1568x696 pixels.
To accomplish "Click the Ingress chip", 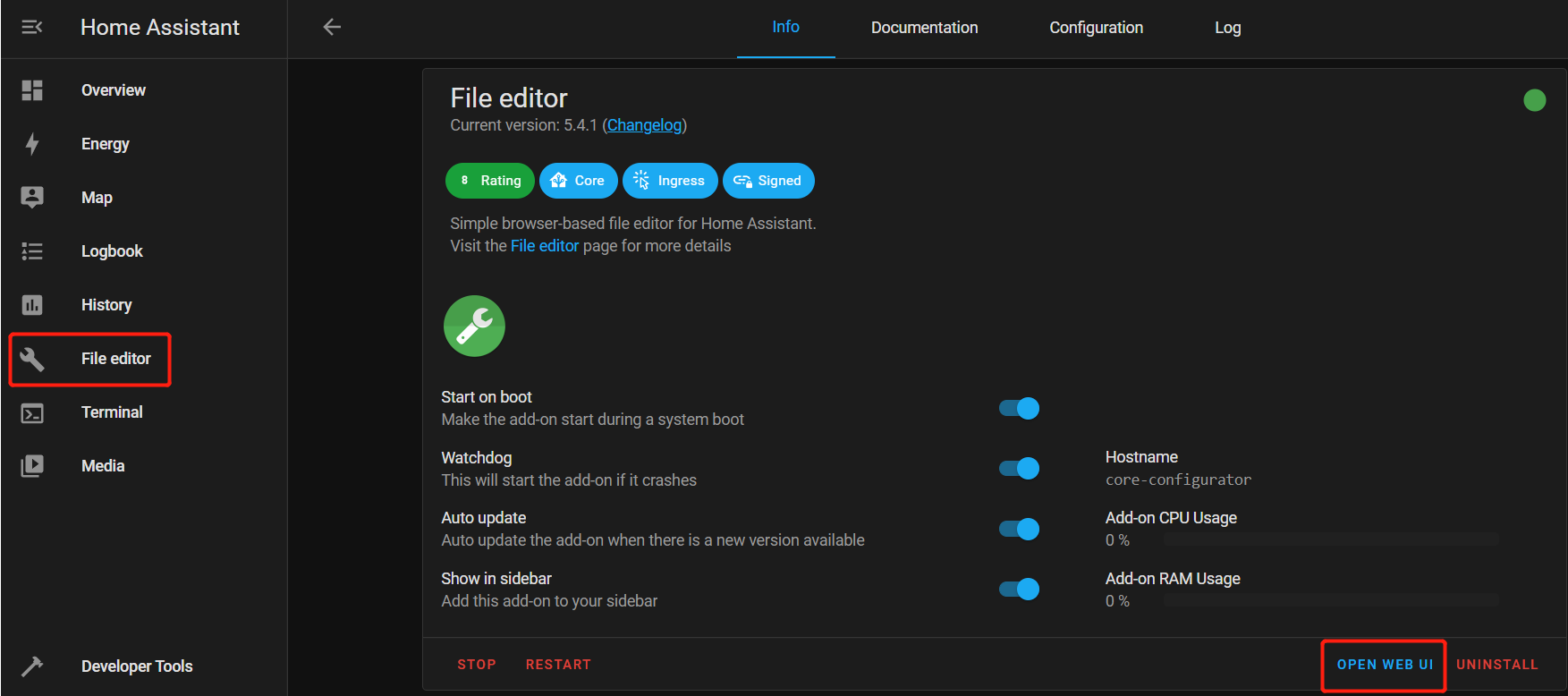I will click(670, 181).
